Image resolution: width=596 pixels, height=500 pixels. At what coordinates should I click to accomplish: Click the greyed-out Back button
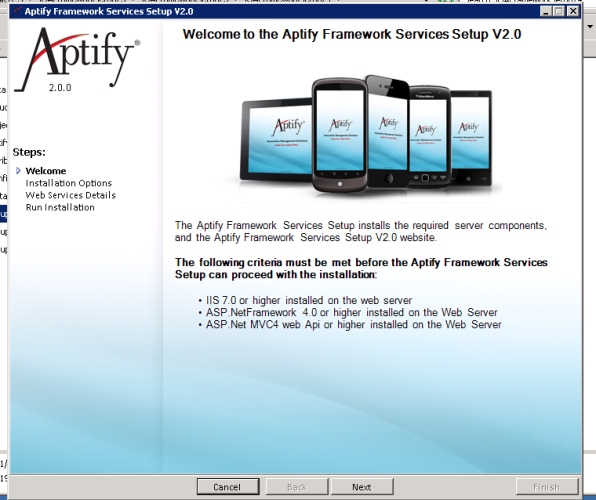coord(297,487)
